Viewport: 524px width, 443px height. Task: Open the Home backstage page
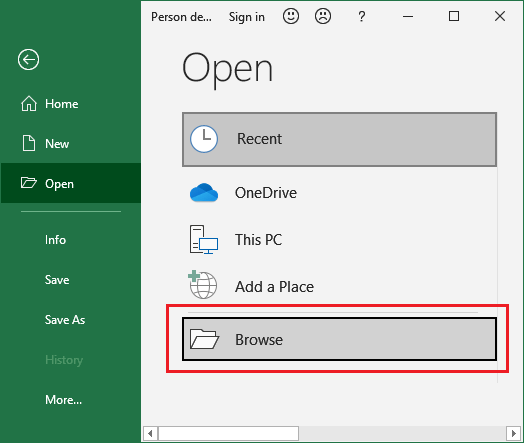[71, 104]
